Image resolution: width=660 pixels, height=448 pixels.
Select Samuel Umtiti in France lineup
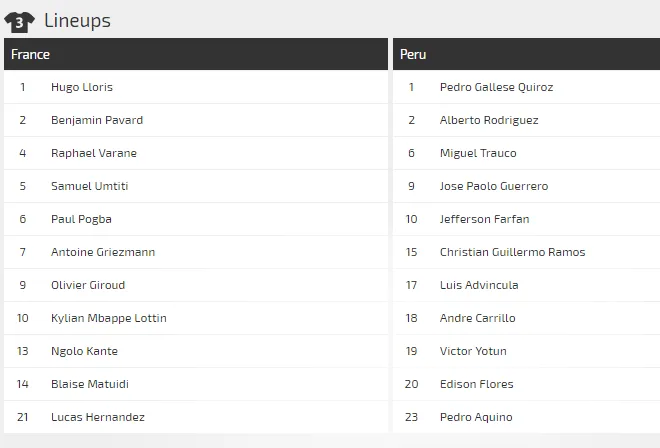tap(89, 186)
